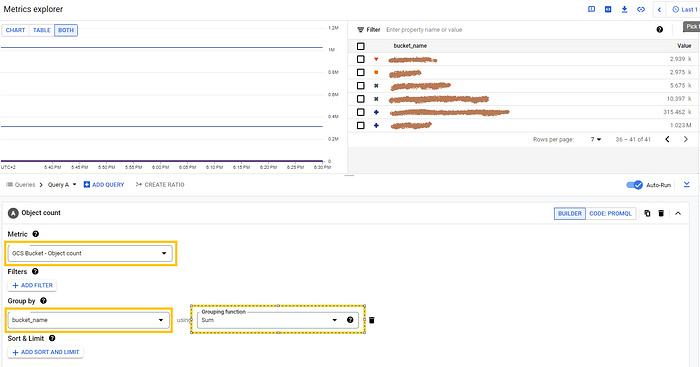The width and height of the screenshot is (700, 367).
Task: Check the row with value 2.939 k
Action: pos(361,59)
